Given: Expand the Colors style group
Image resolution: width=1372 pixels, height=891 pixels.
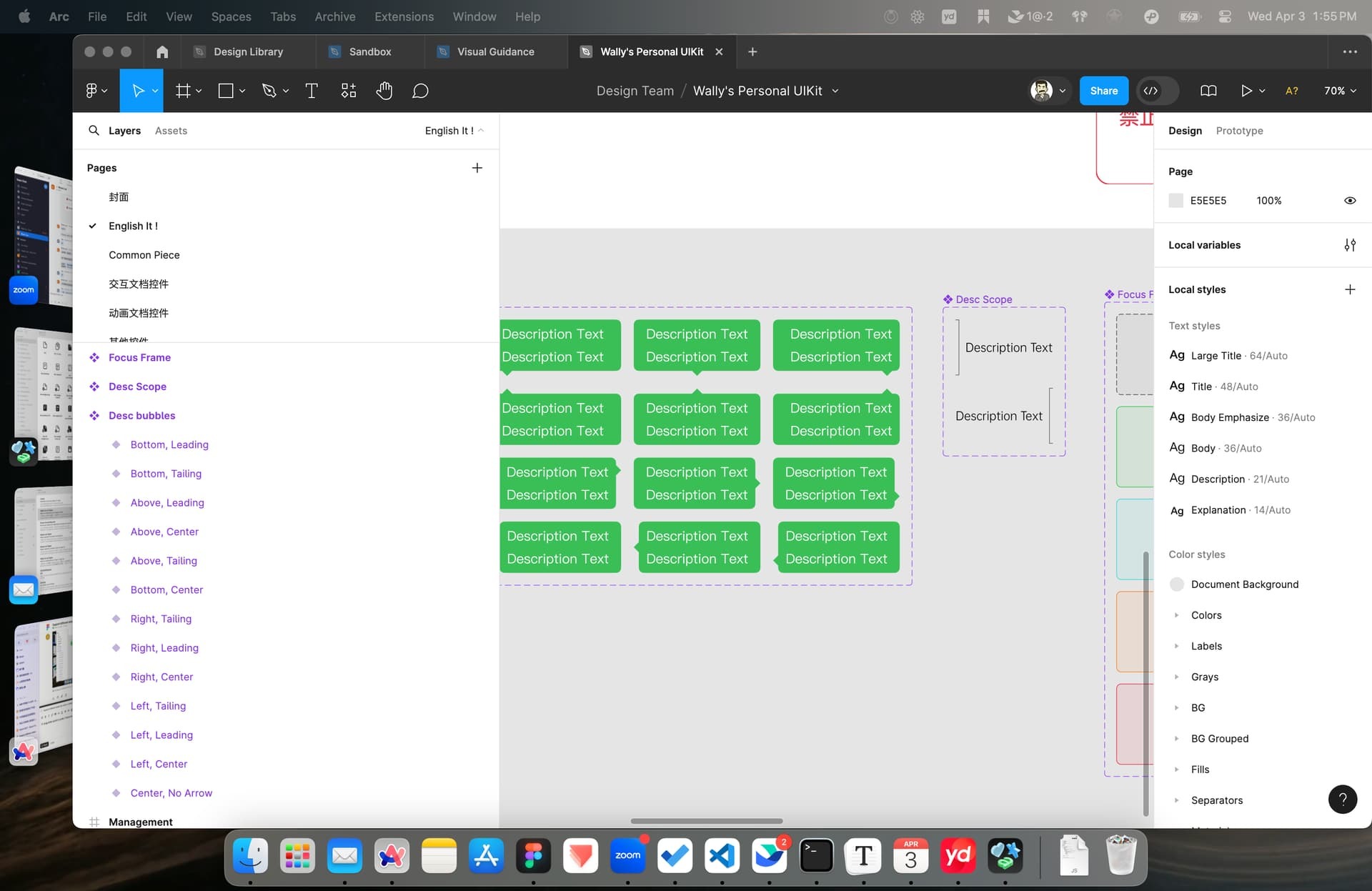Looking at the screenshot, I should click(1176, 615).
